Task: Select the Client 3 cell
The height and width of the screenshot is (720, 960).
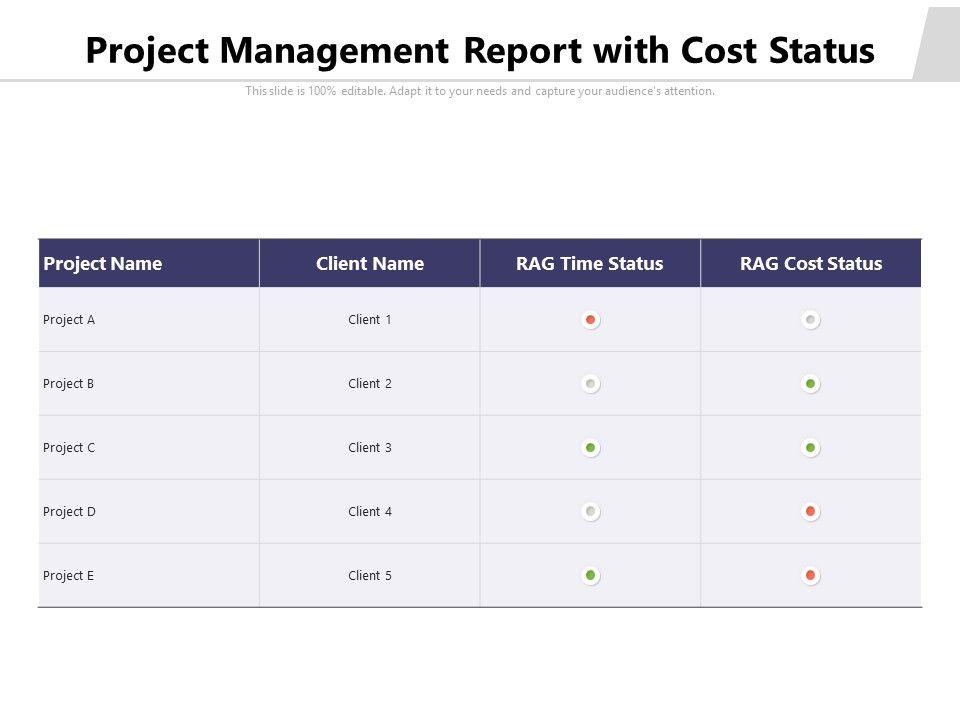Action: pos(370,448)
